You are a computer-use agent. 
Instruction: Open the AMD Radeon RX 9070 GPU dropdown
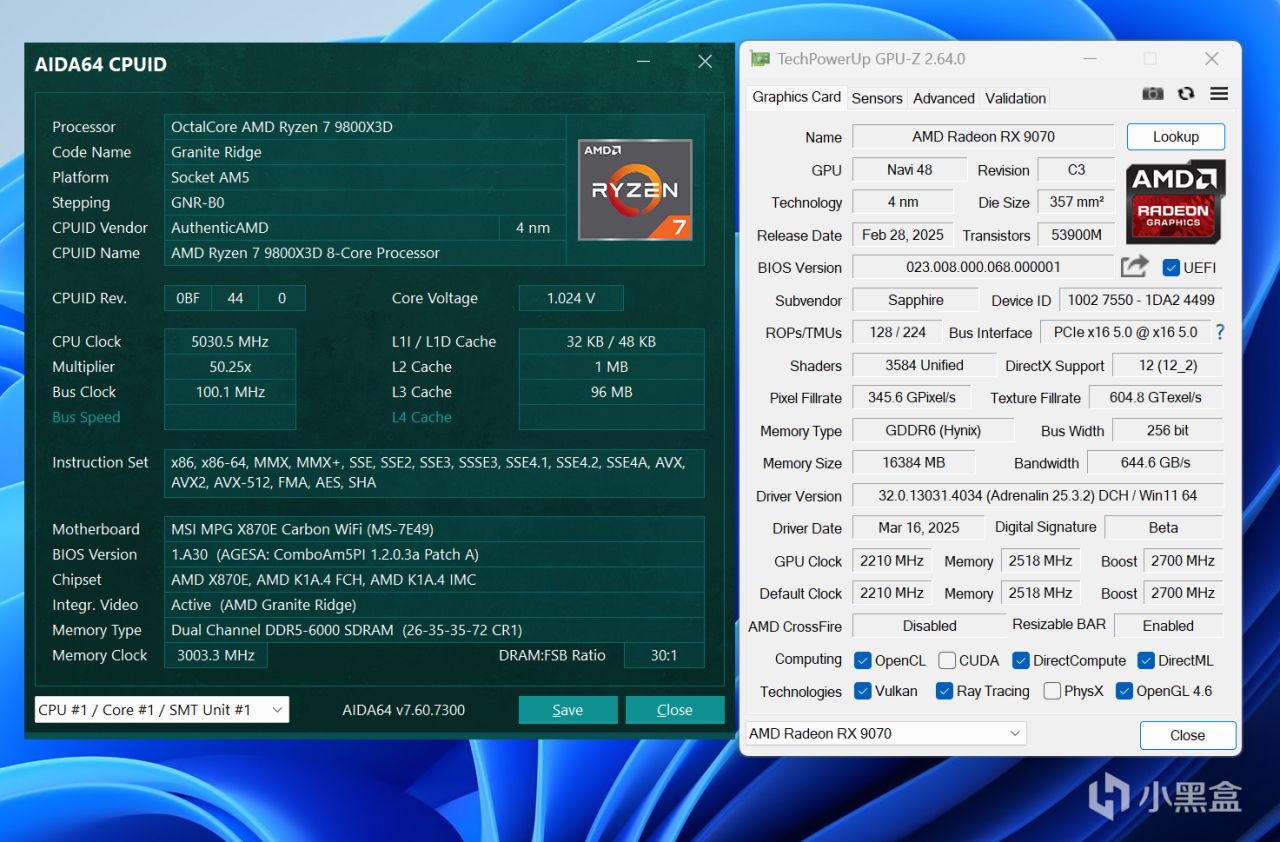pos(886,733)
